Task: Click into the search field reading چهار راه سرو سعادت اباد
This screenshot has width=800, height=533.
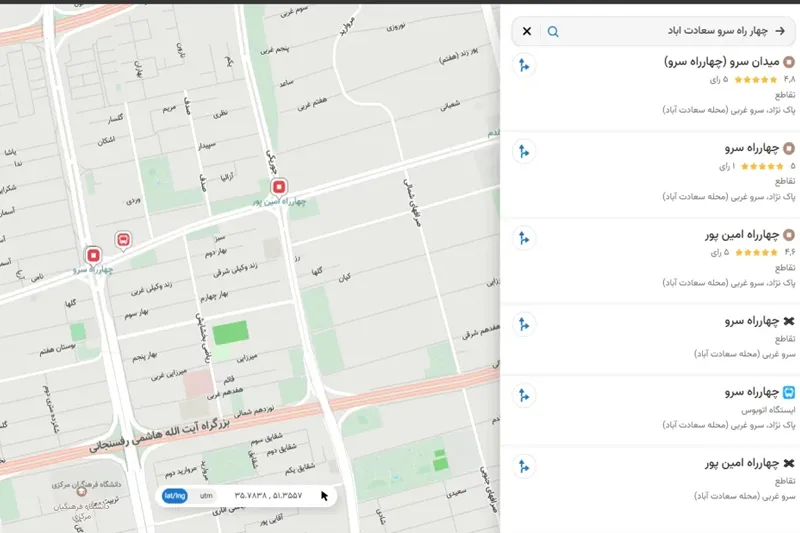Action: tap(717, 31)
